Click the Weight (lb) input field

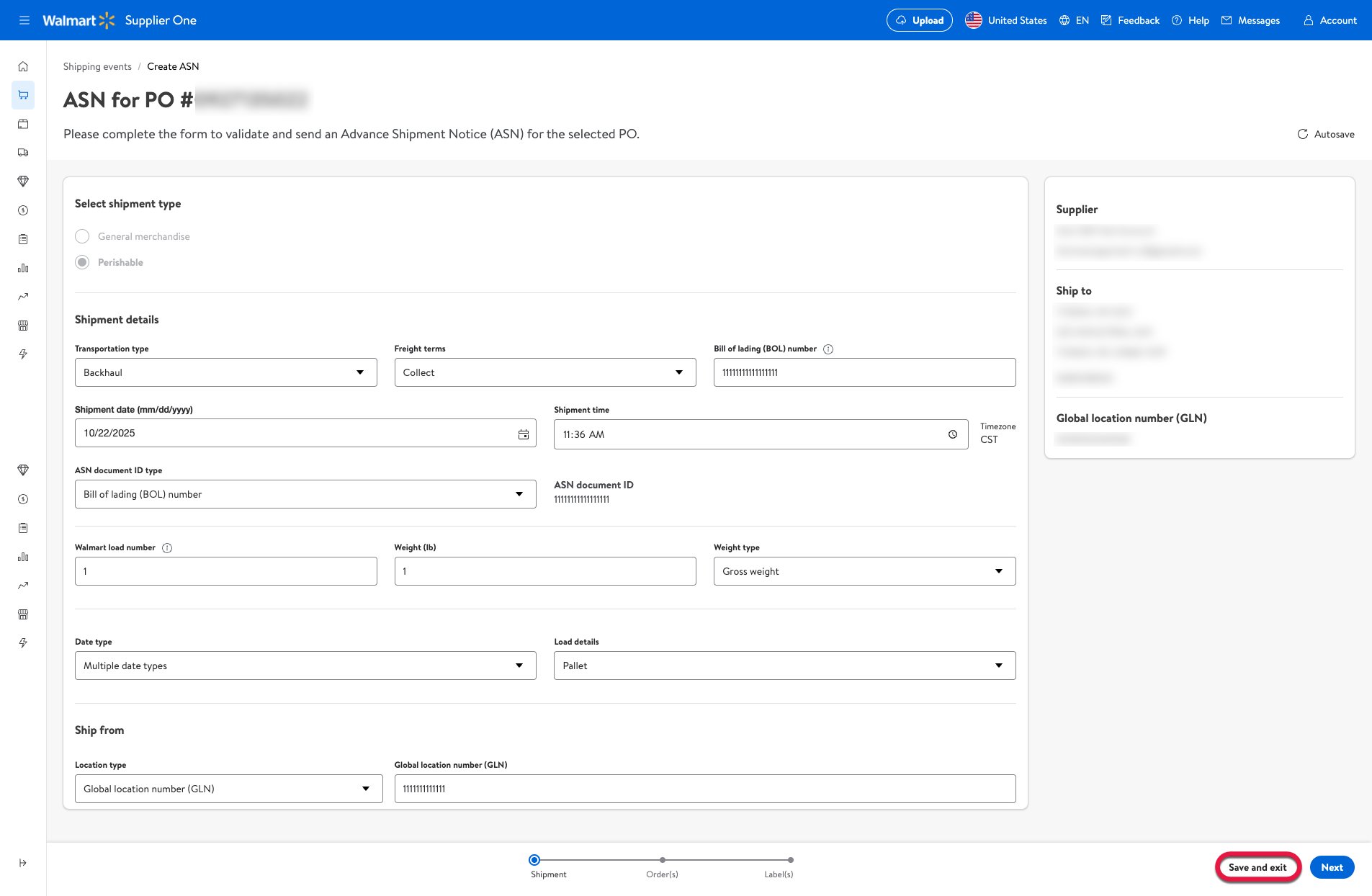(x=544, y=571)
